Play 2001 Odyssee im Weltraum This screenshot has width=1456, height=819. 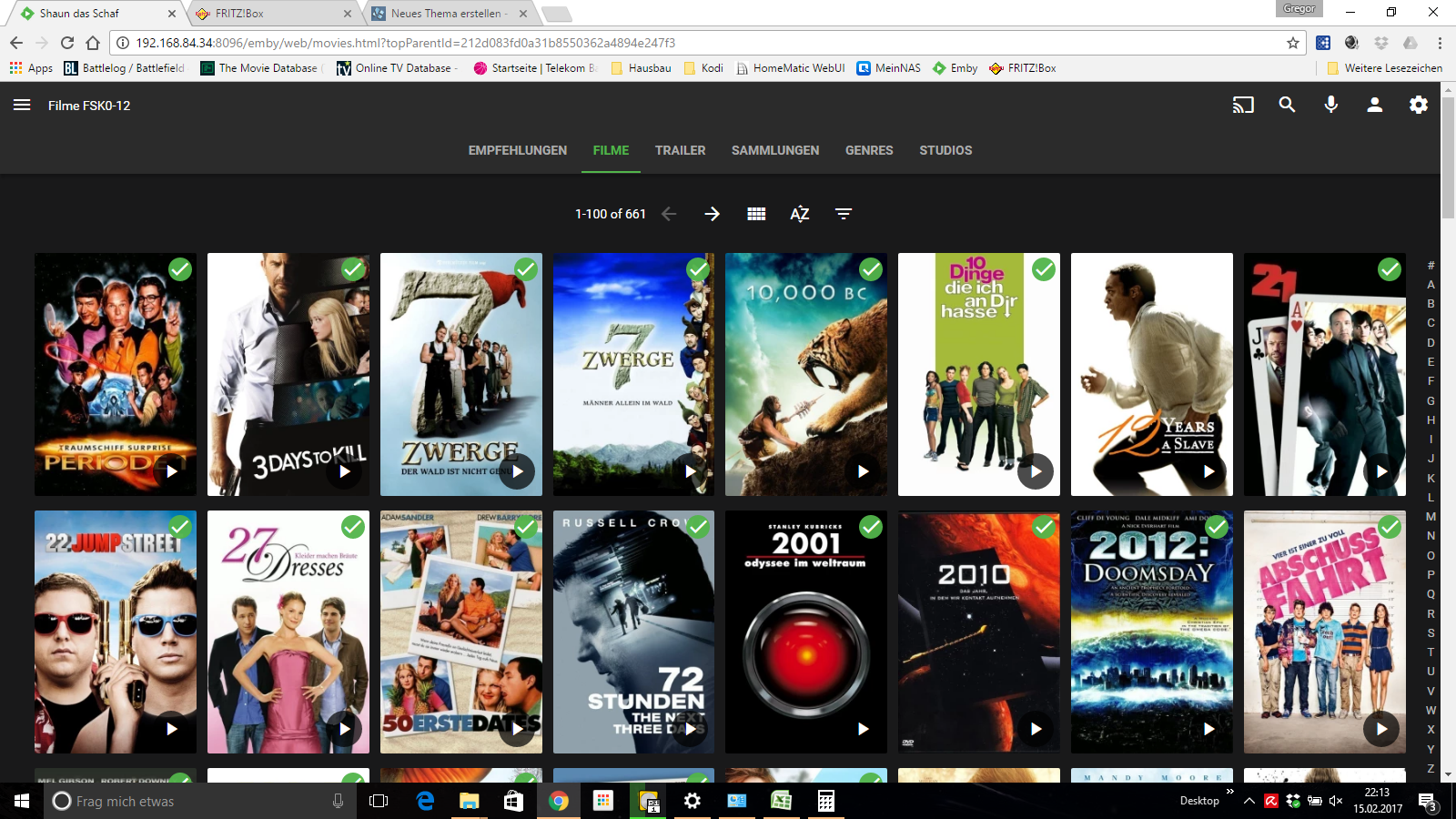point(863,729)
